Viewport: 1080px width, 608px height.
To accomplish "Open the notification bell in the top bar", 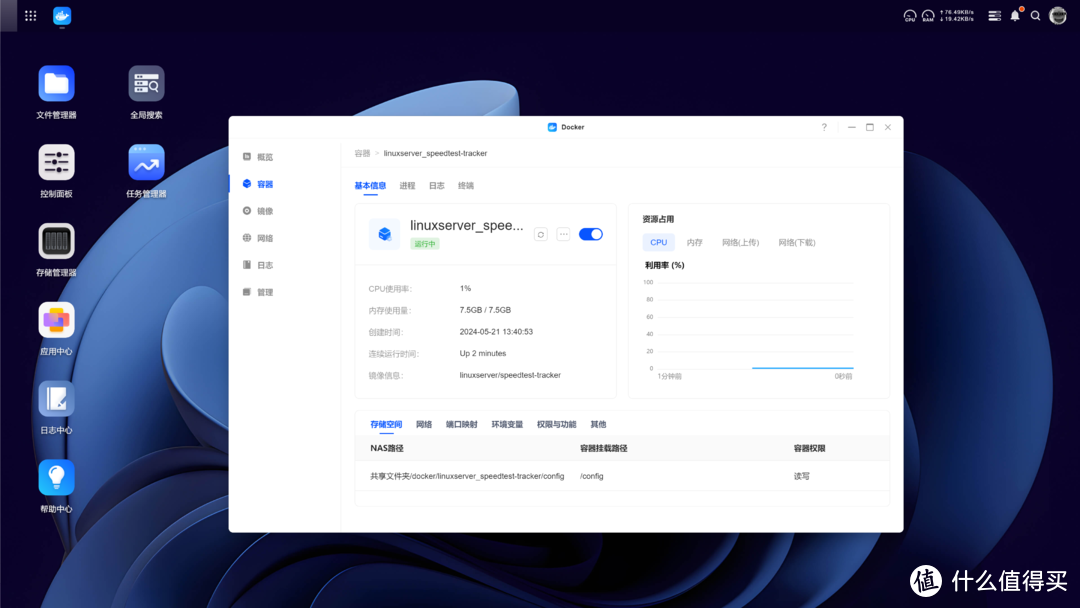I will tap(1014, 15).
